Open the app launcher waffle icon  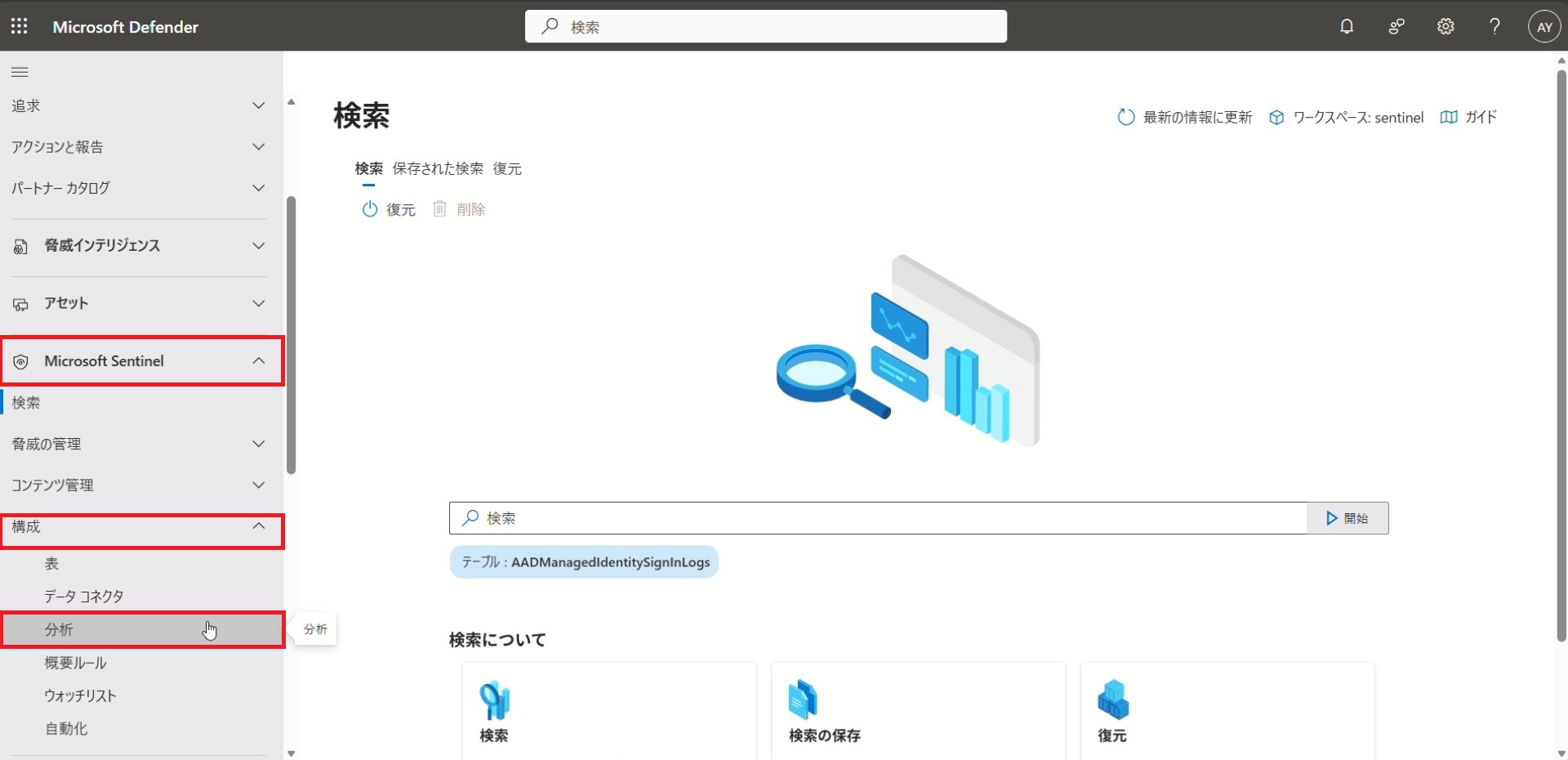20,26
